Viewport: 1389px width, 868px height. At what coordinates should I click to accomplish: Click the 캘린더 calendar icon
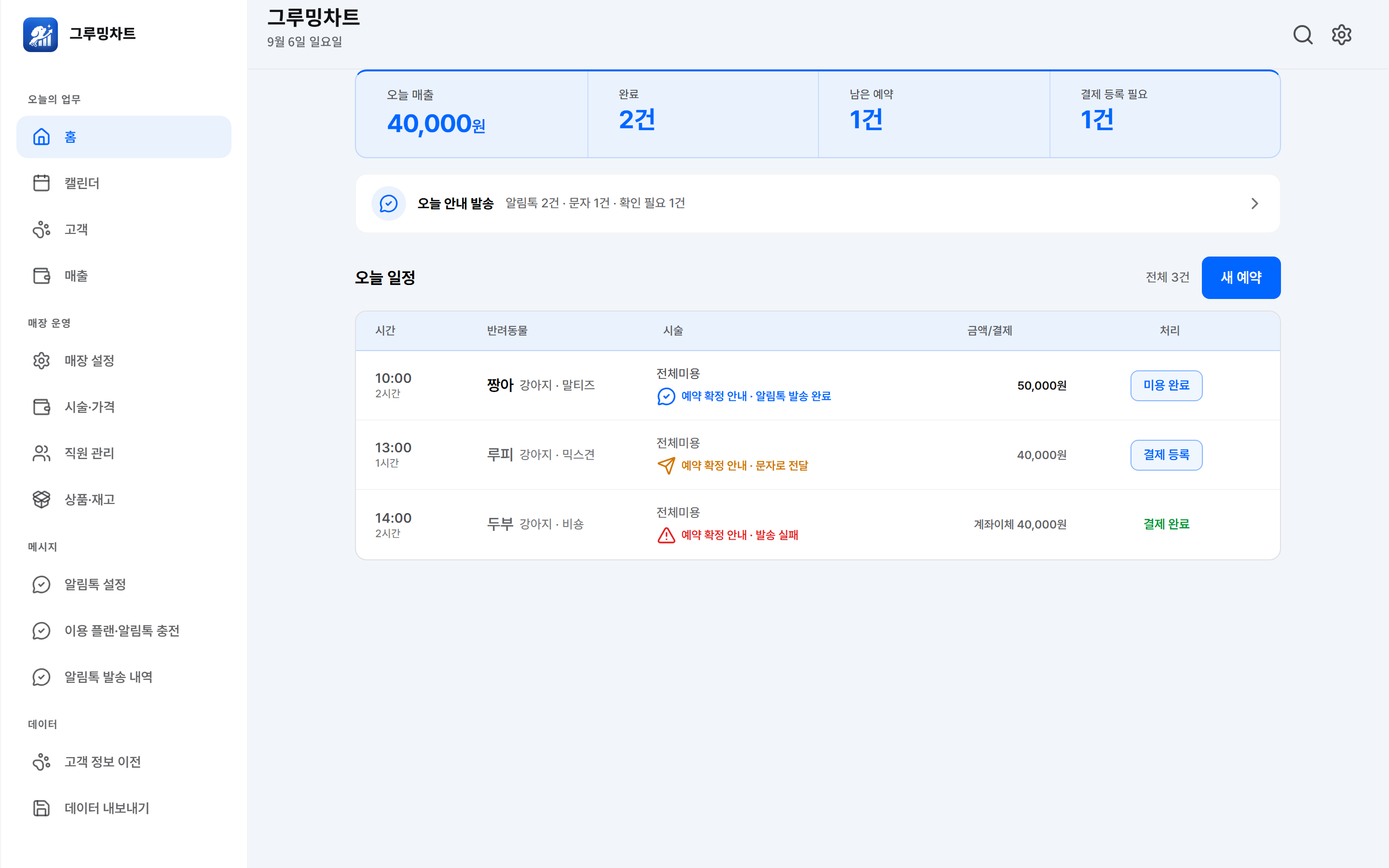[x=41, y=183]
